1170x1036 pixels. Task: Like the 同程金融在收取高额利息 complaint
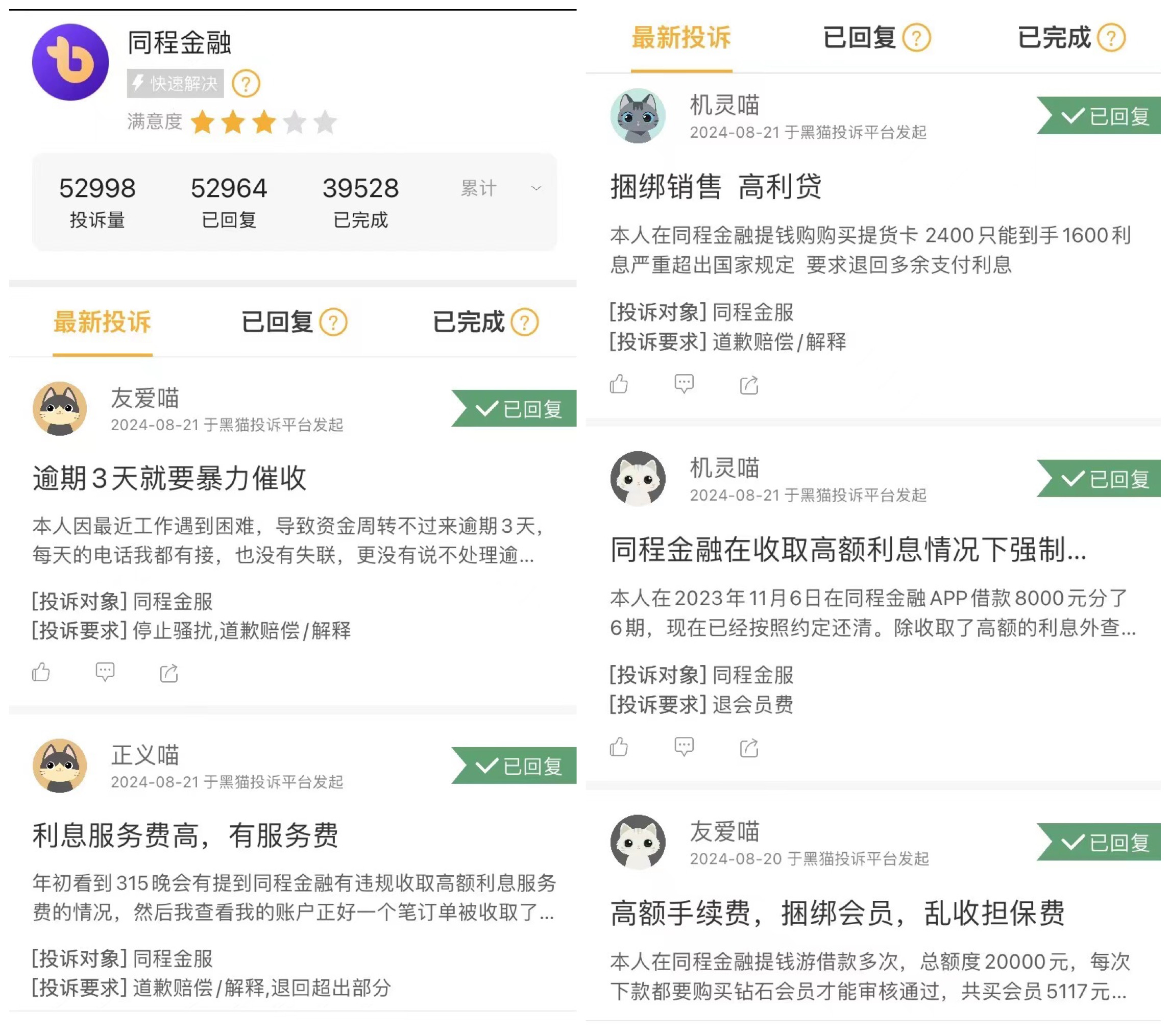(619, 747)
